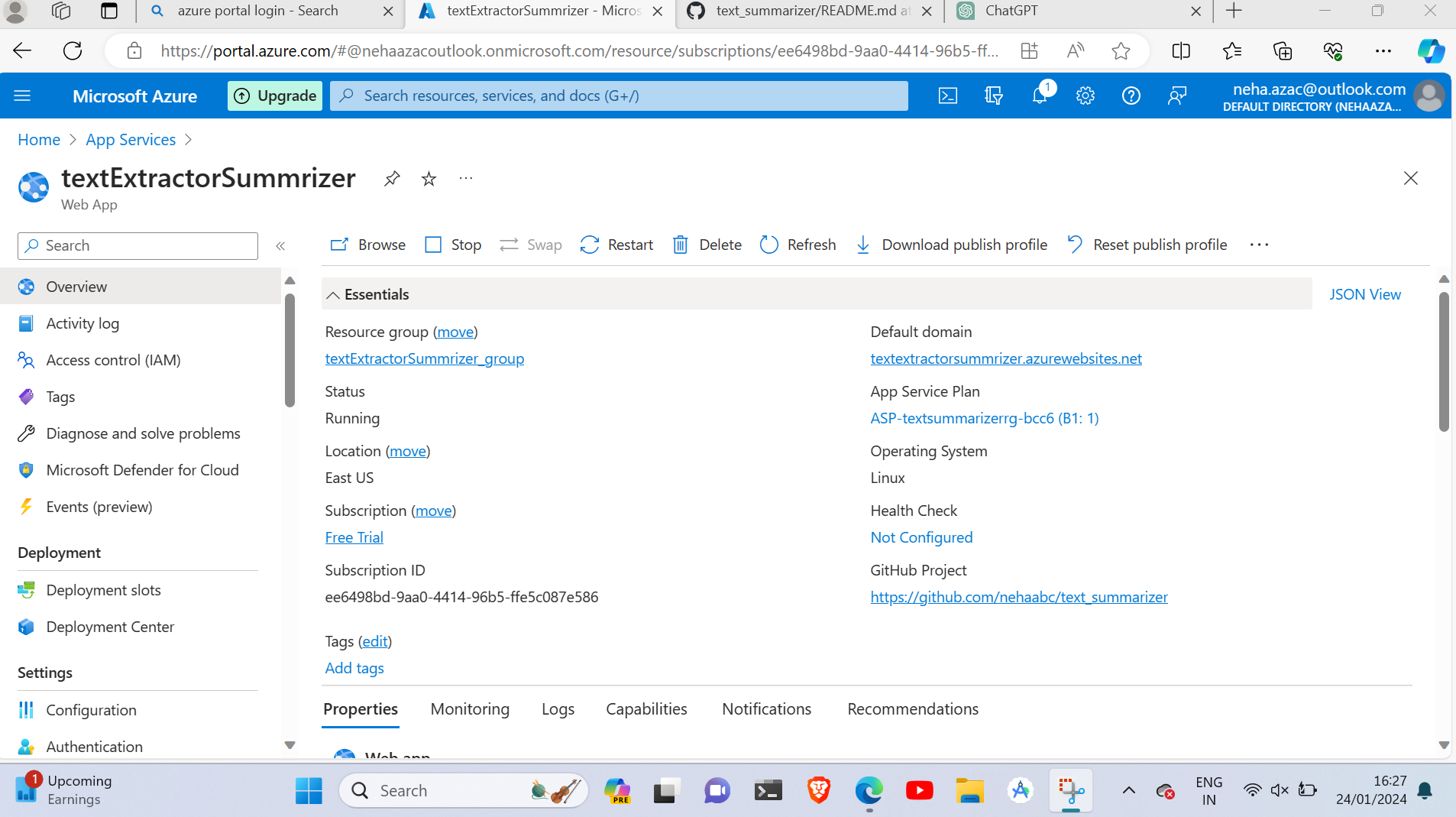Image resolution: width=1456 pixels, height=817 pixels.
Task: Open Cloud Shell from the top bar
Action: (x=947, y=96)
